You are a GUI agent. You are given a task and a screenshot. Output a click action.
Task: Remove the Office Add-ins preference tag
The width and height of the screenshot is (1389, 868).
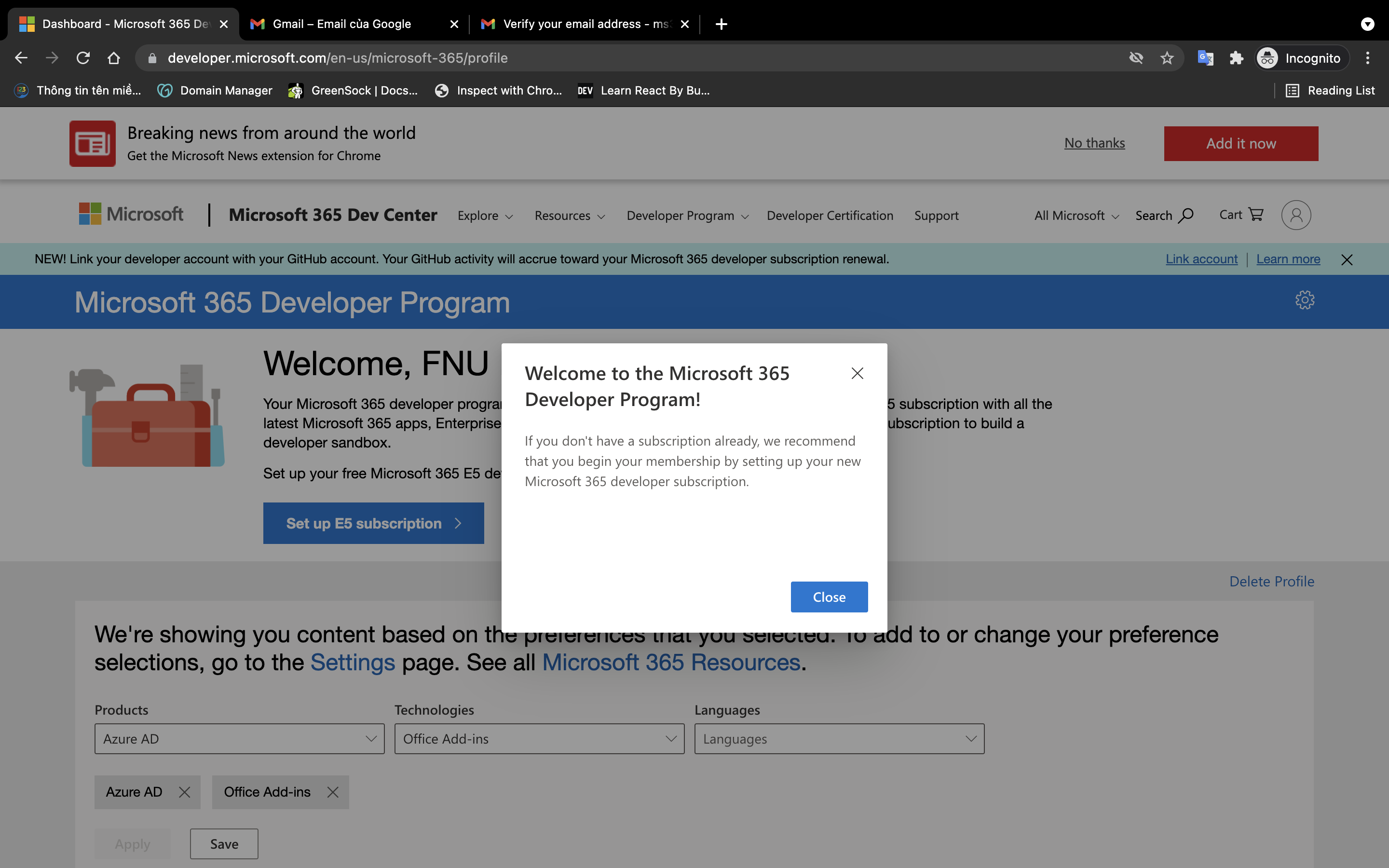tap(332, 792)
